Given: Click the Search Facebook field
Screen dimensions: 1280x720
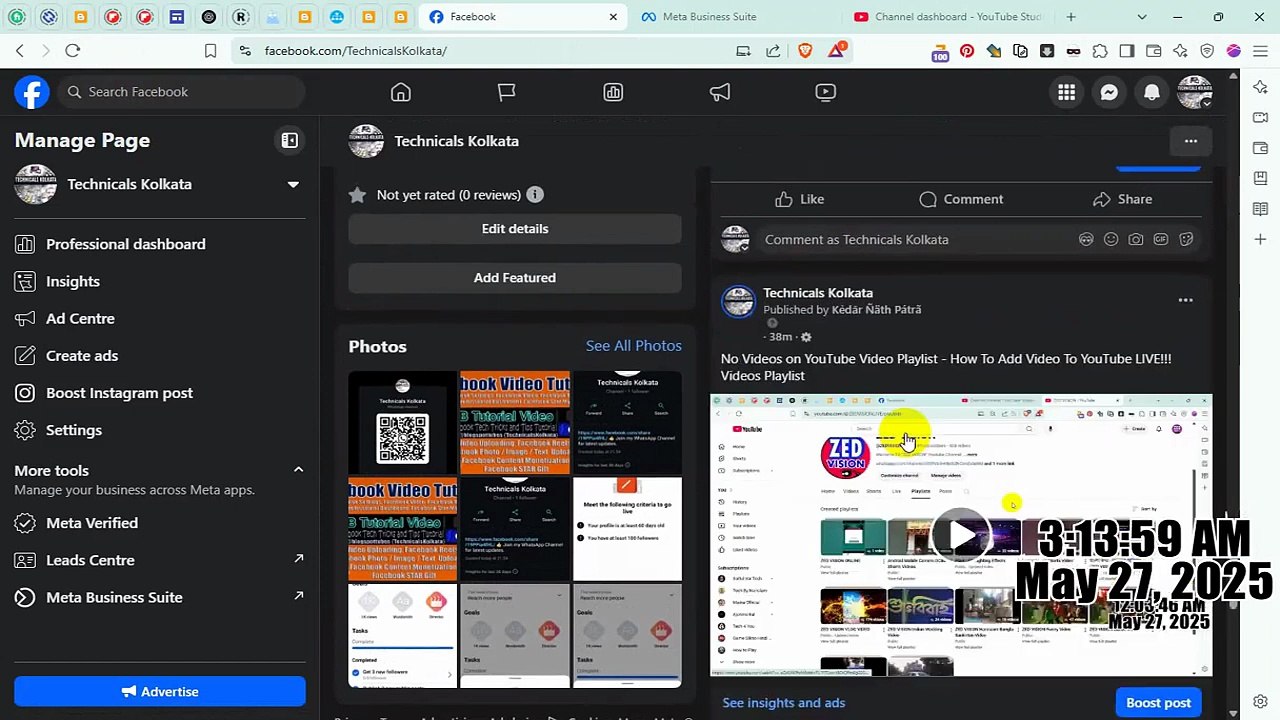Looking at the screenshot, I should coord(180,92).
